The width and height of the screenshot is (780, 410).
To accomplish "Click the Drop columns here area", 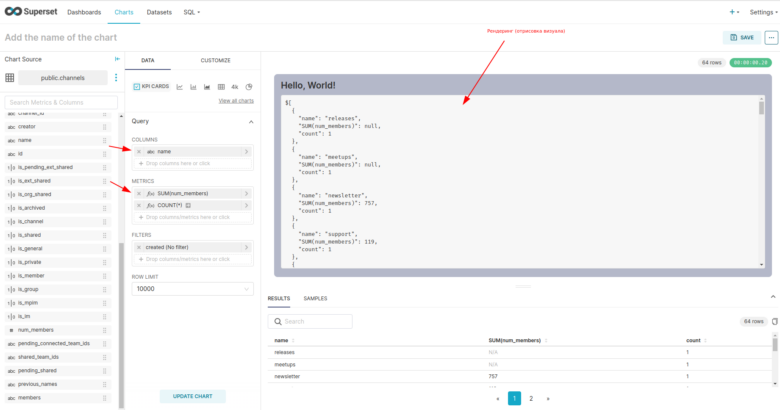I will coord(193,164).
